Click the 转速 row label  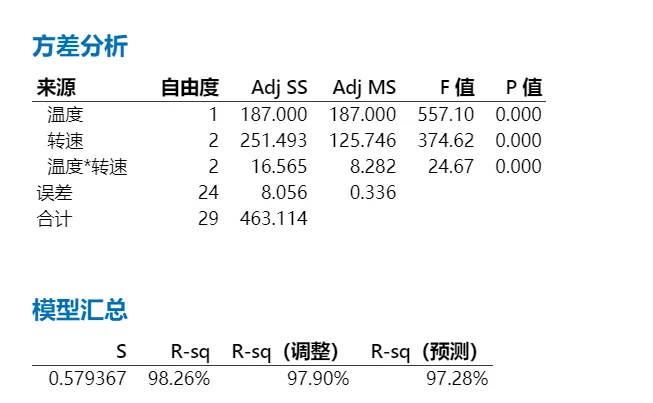pyautogui.click(x=65, y=141)
